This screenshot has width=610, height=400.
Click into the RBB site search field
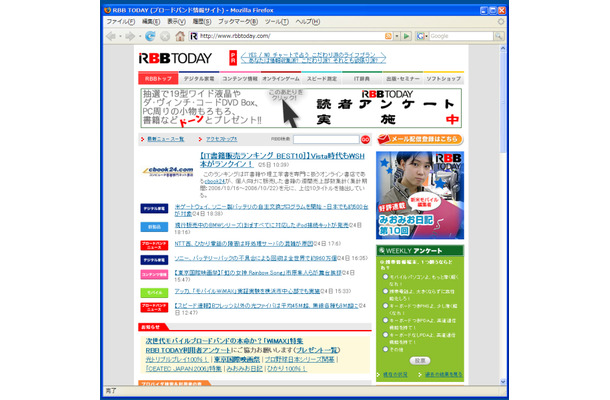[326, 139]
